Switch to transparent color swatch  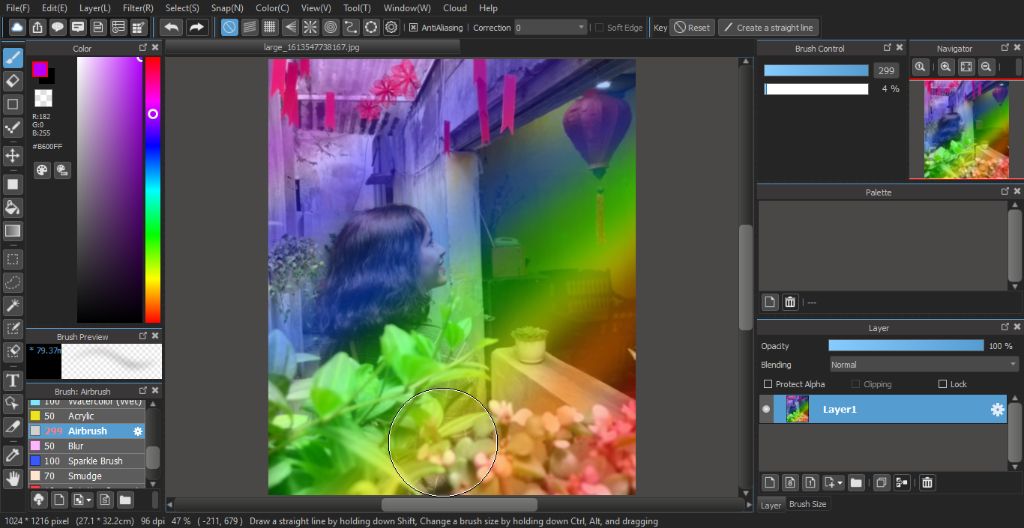(x=43, y=98)
